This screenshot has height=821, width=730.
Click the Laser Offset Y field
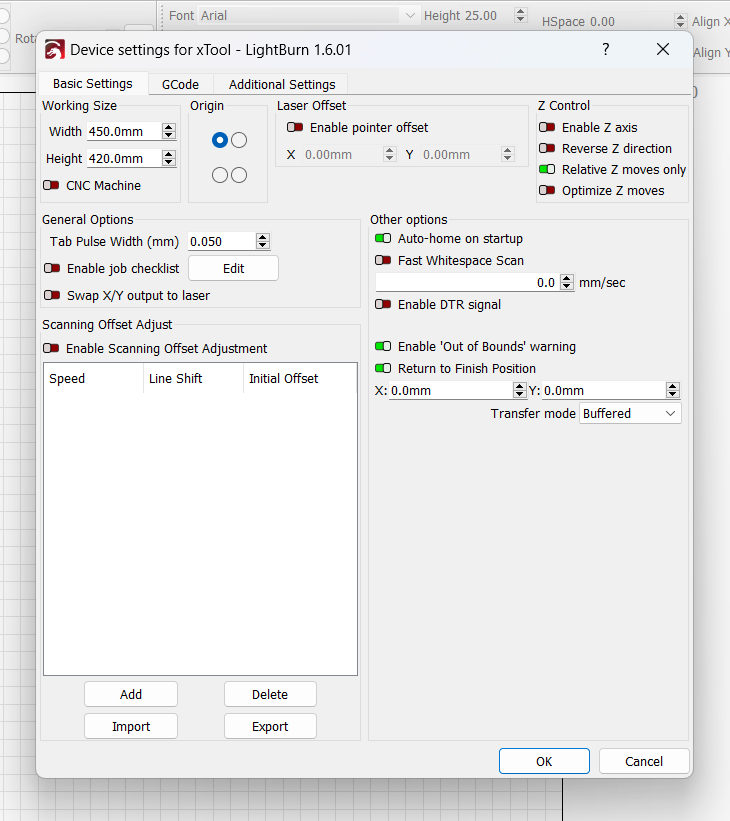click(460, 154)
